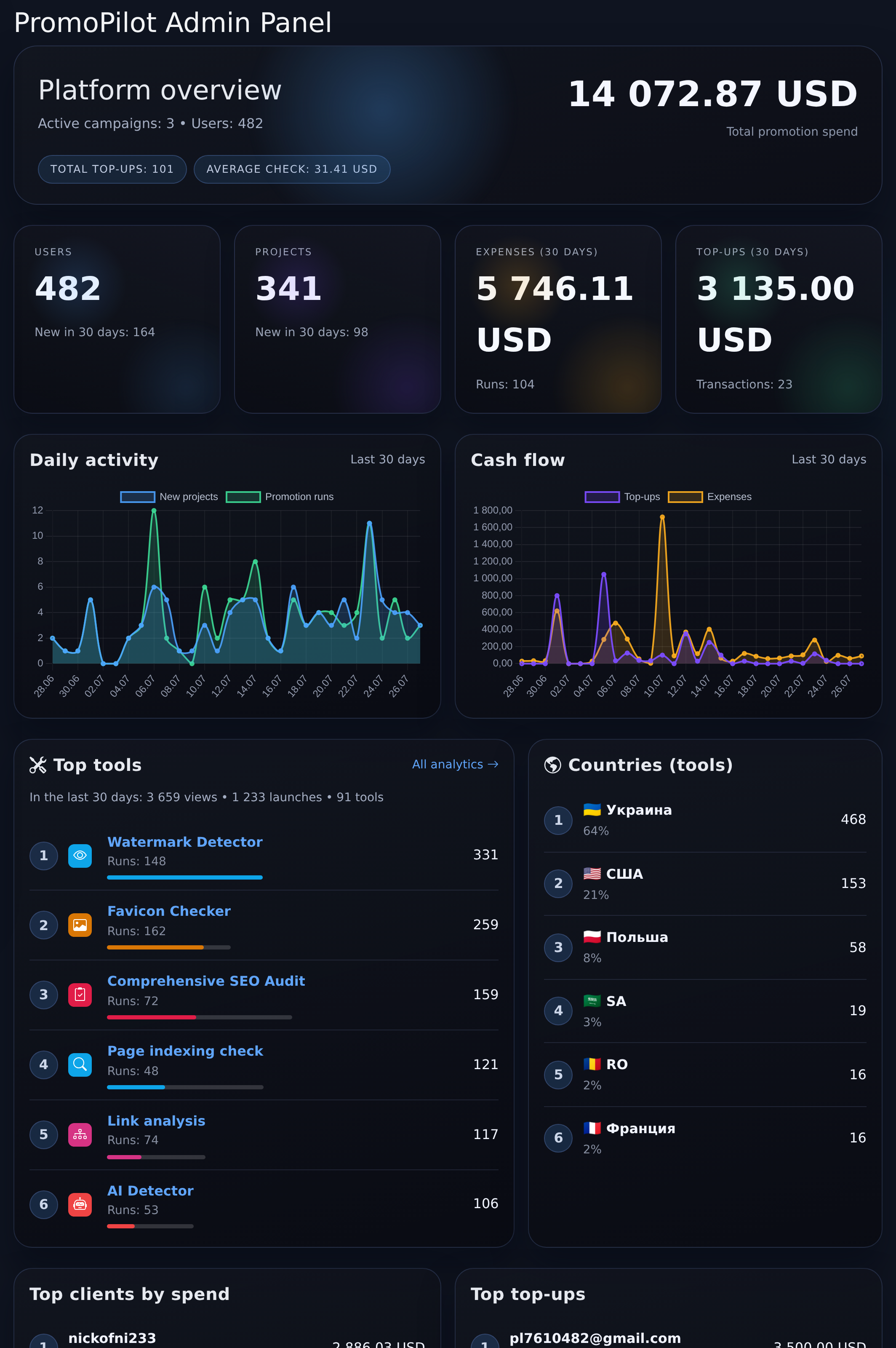The height and width of the screenshot is (1348, 896).
Task: Click the Link analysis progress bar
Action: tap(156, 1157)
